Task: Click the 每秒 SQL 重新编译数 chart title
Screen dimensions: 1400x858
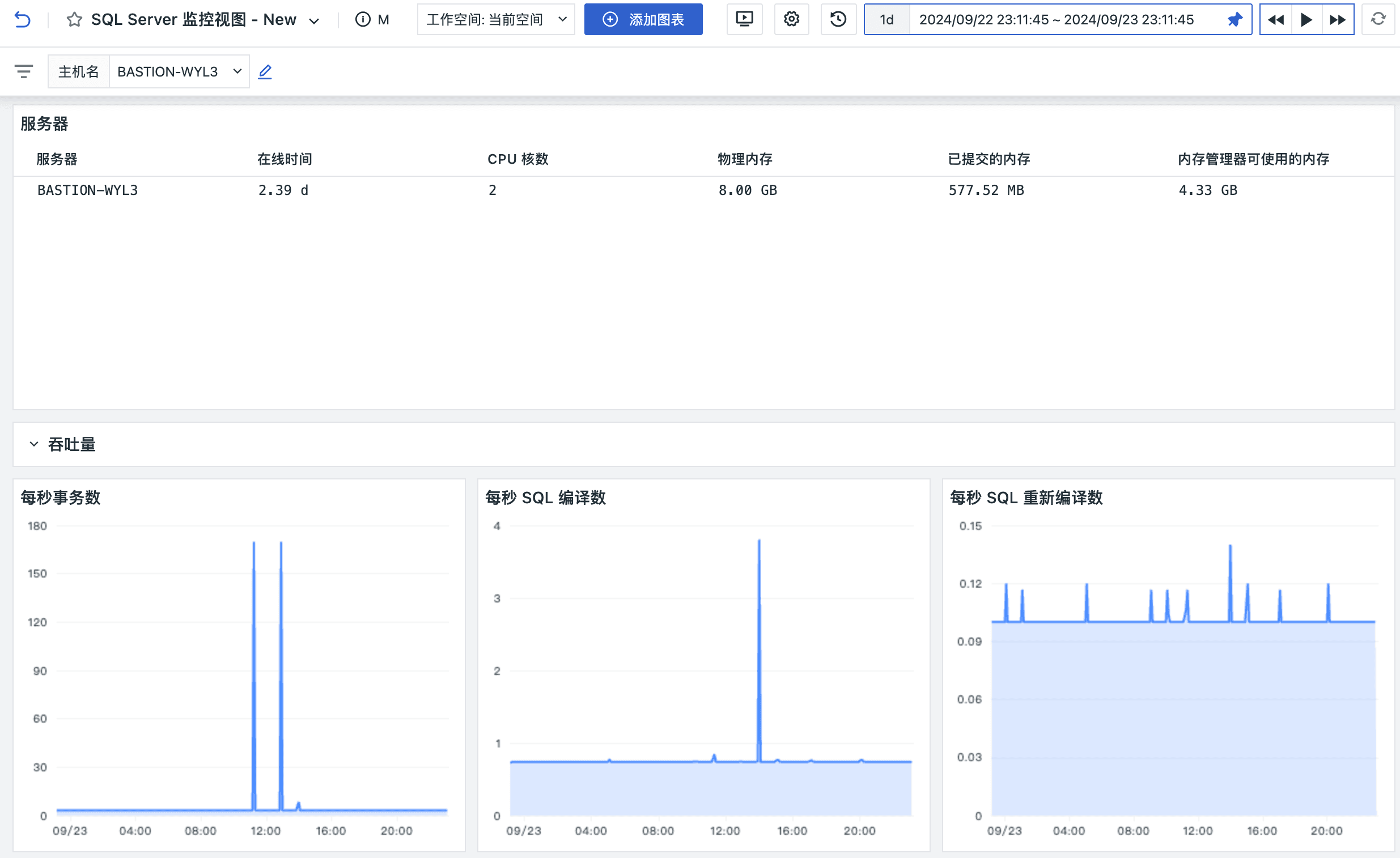Action: 1026,497
